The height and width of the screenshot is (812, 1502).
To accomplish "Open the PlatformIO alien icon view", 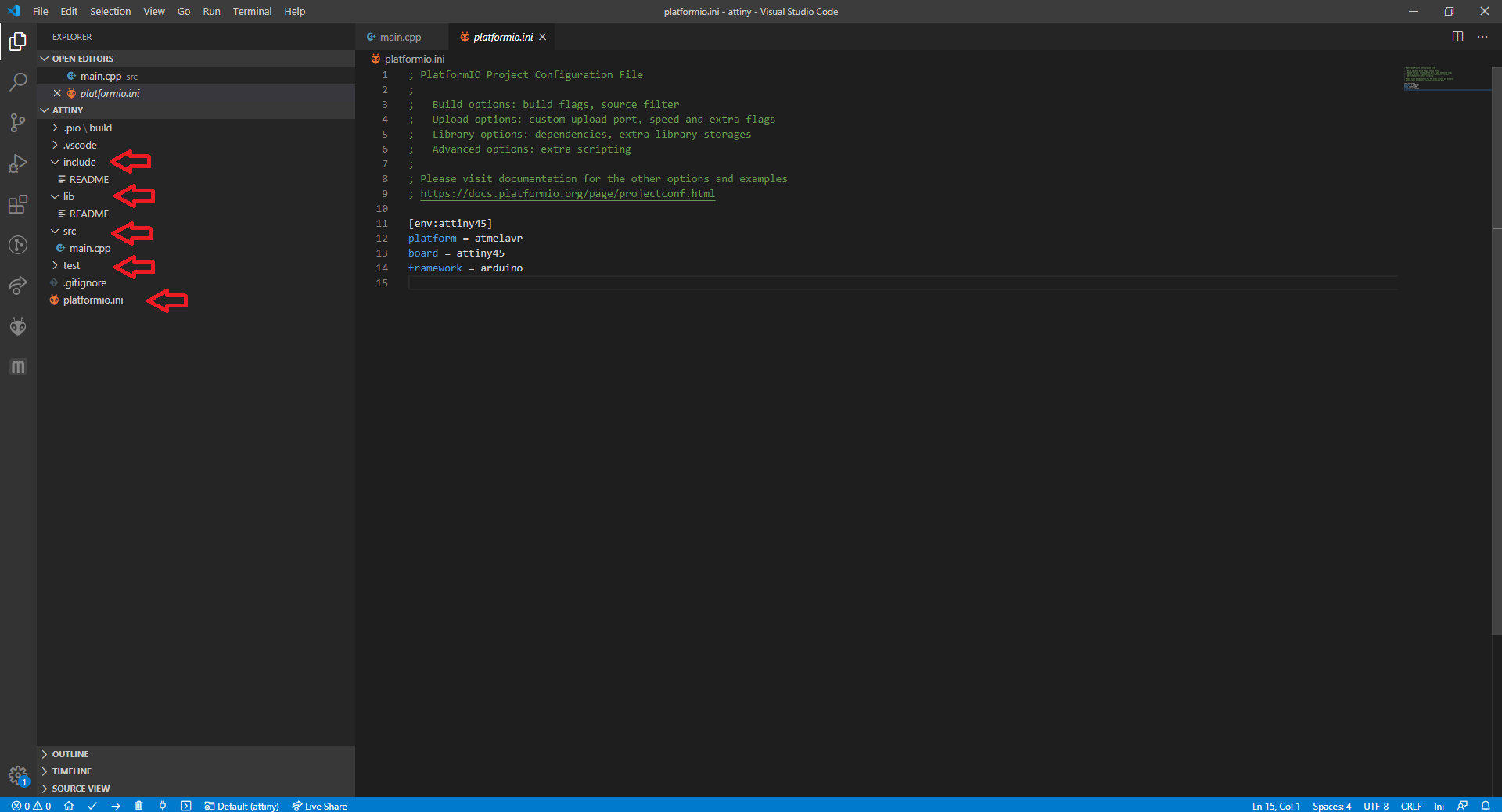I will click(x=18, y=326).
